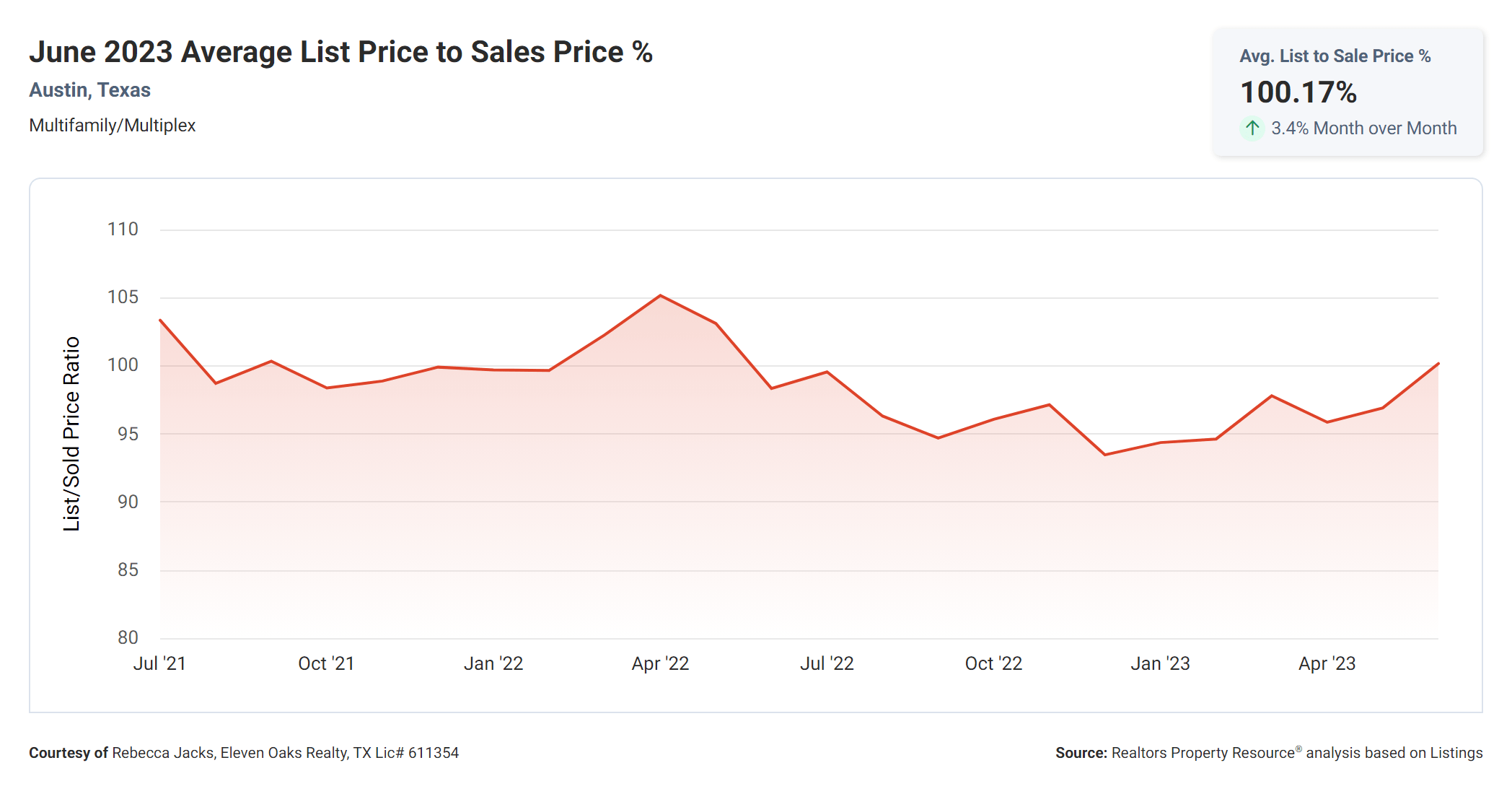Click the "Source: Realtors Property Resource" footer text
This screenshot has width=1512, height=794.
1268,753
